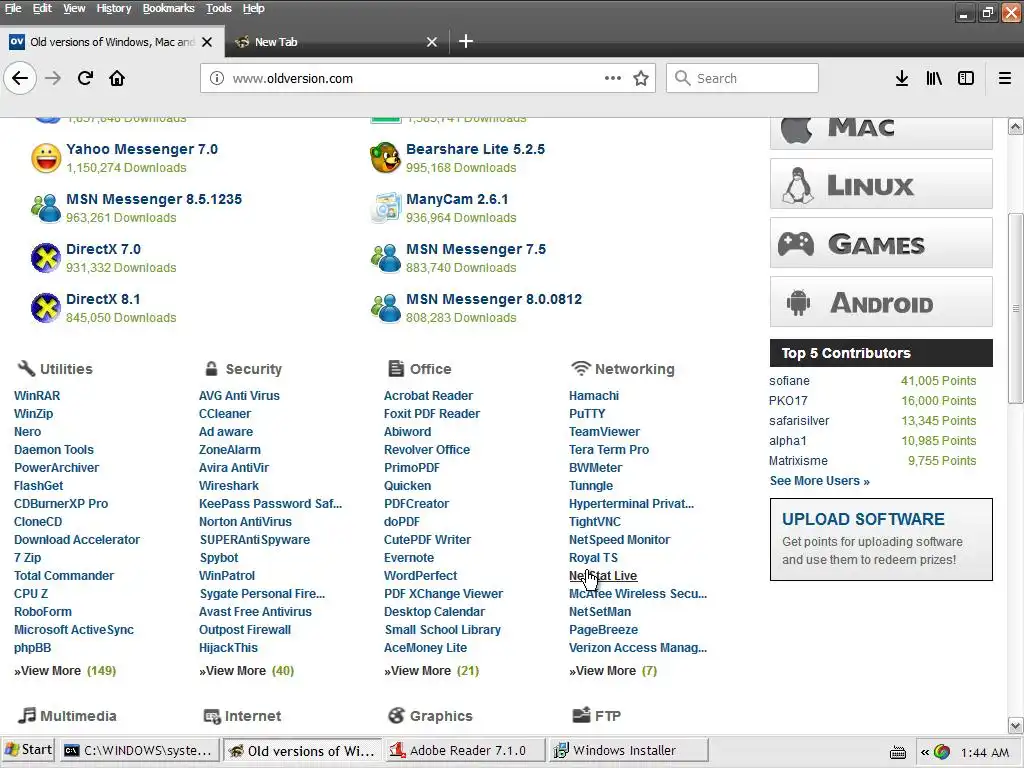This screenshot has width=1024, height=768.
Task: Open the Tools menu
Action: point(219,8)
